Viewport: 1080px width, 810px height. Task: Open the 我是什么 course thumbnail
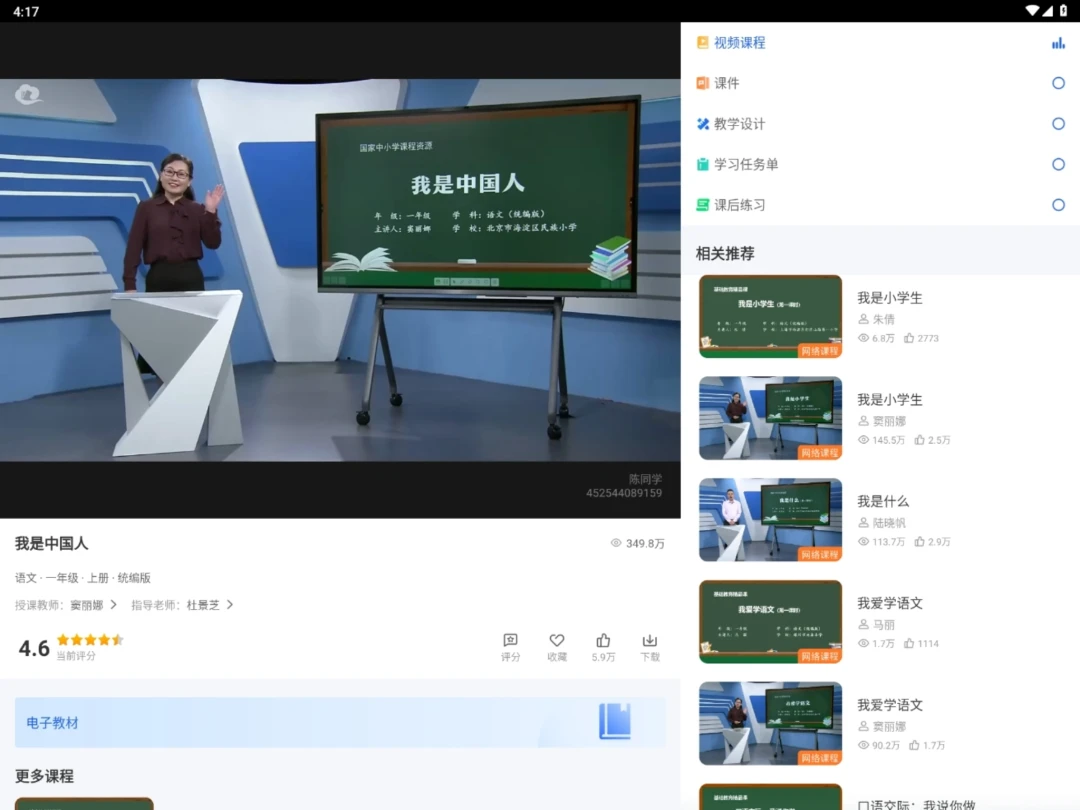click(770, 520)
